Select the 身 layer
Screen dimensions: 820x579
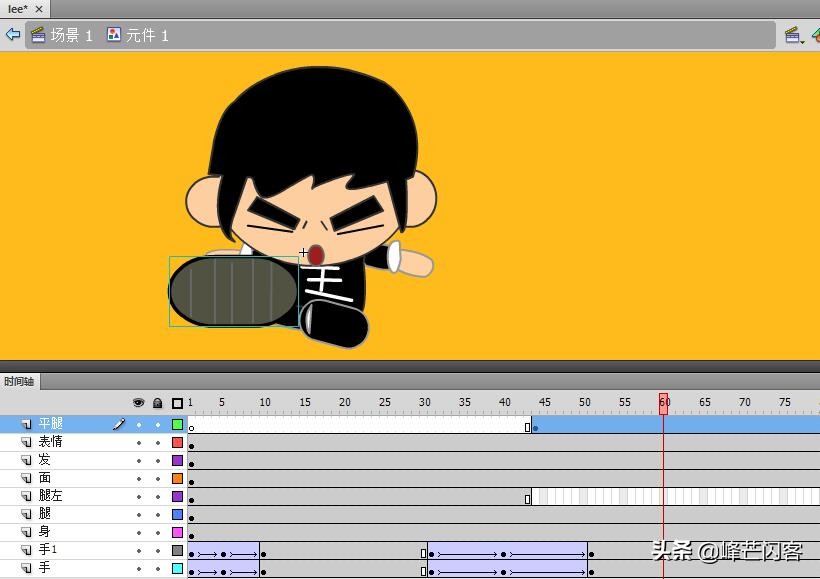point(45,531)
